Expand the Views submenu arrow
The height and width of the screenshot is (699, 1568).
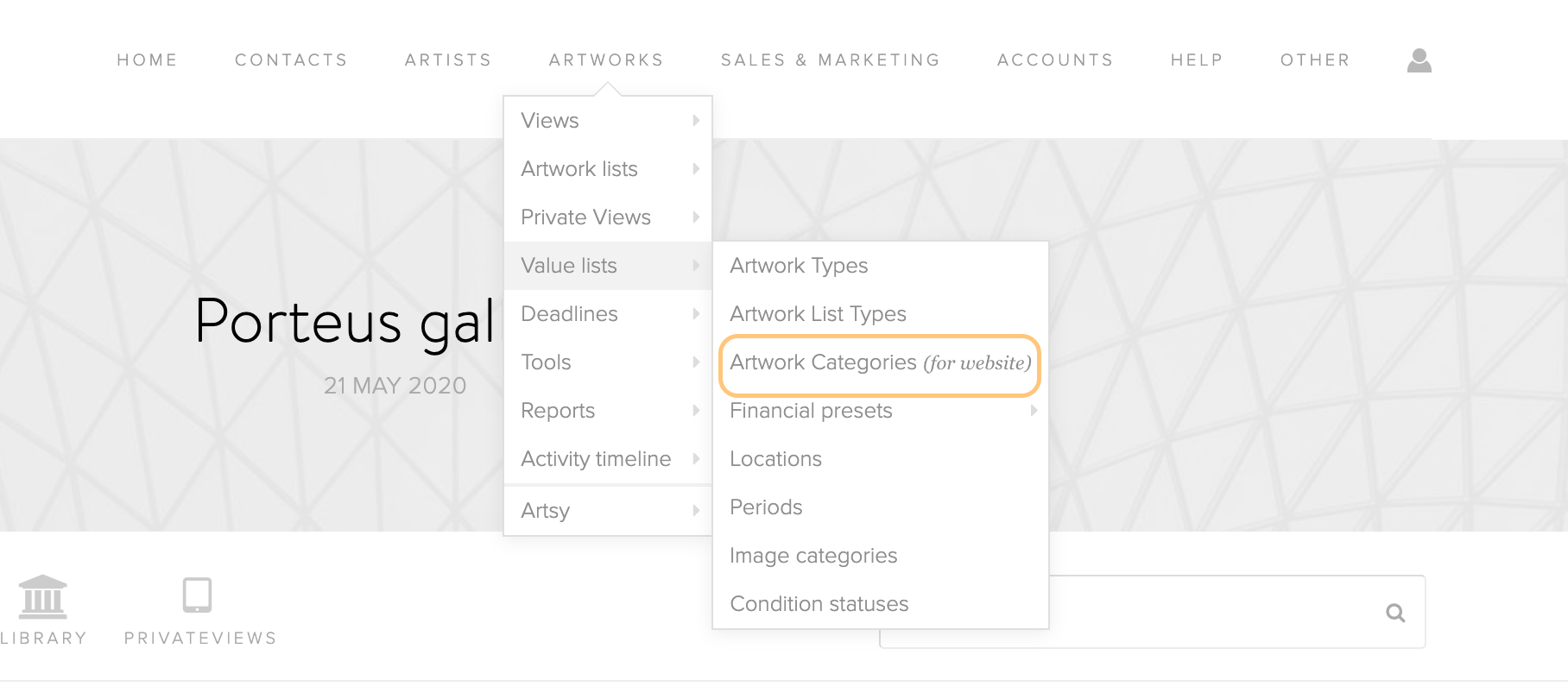(696, 121)
